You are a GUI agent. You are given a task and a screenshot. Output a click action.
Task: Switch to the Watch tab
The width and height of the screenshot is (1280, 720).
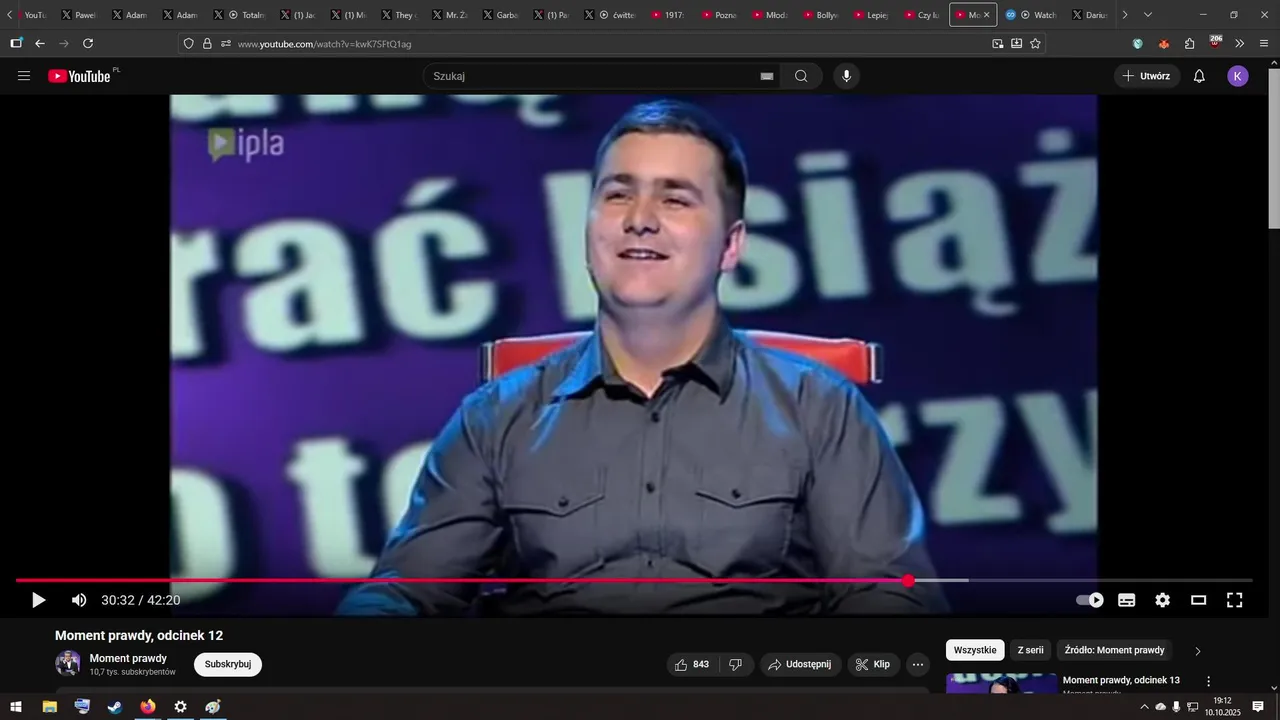[1030, 15]
